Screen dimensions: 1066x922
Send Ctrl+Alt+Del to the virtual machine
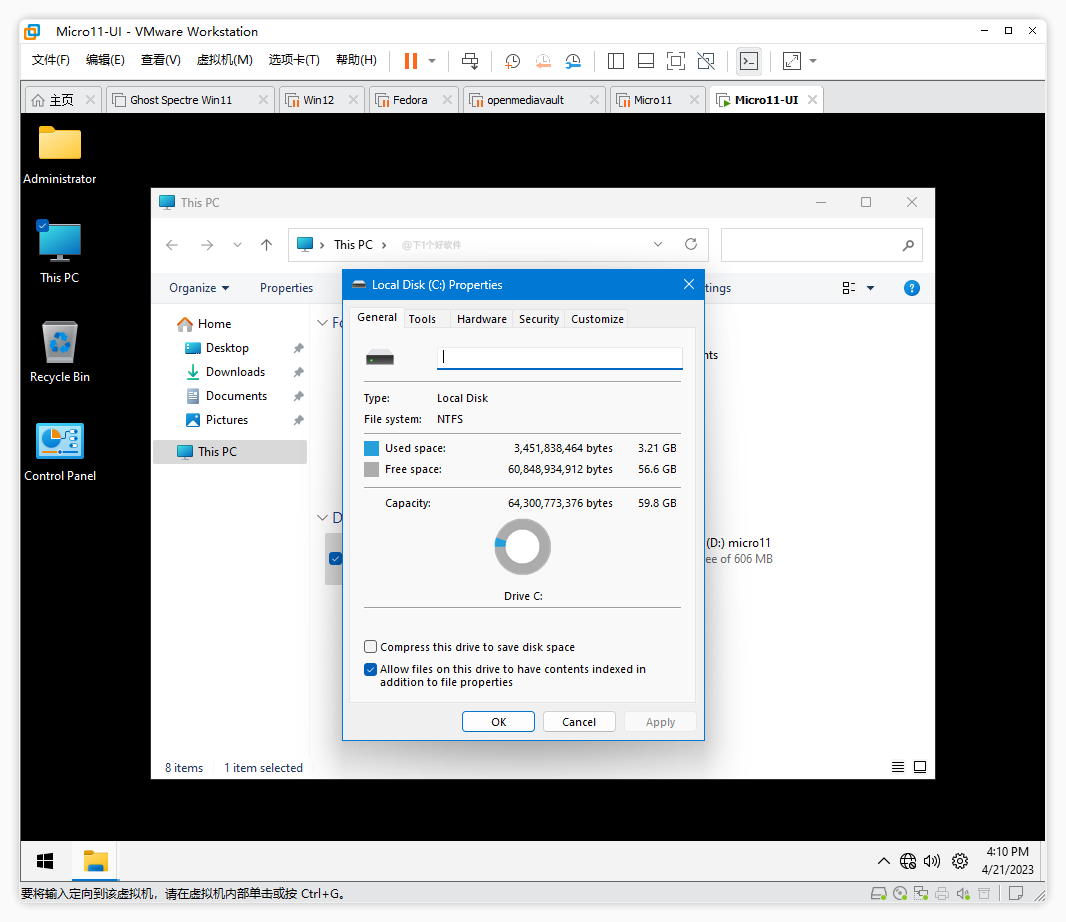470,61
